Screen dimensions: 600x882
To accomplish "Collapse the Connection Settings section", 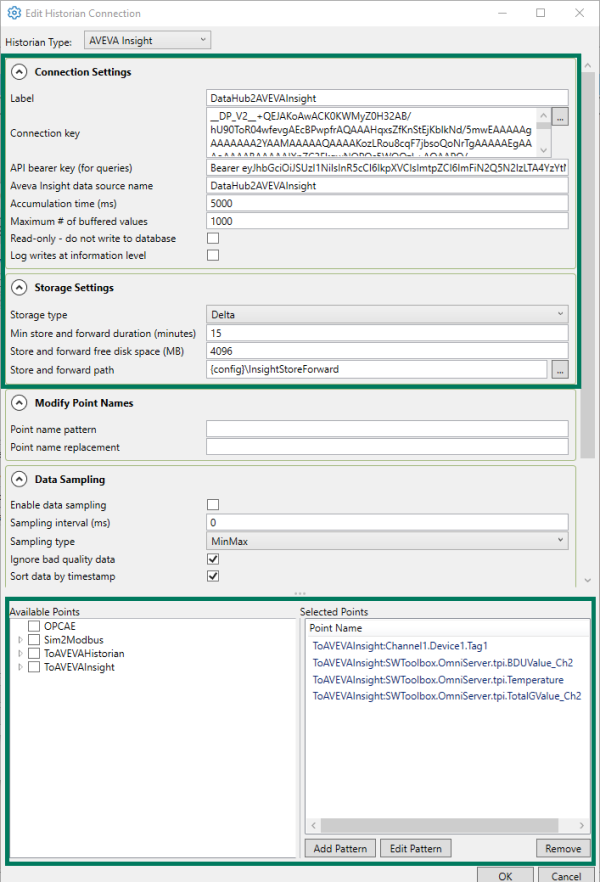I will (x=19, y=72).
